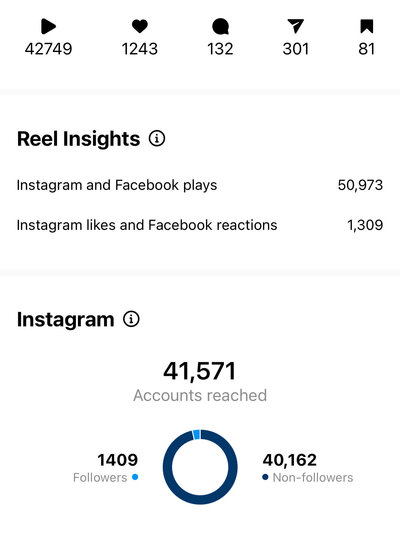Tap the 41,571 Accounts reached figure
Screen dimensions: 400x533
(200, 371)
